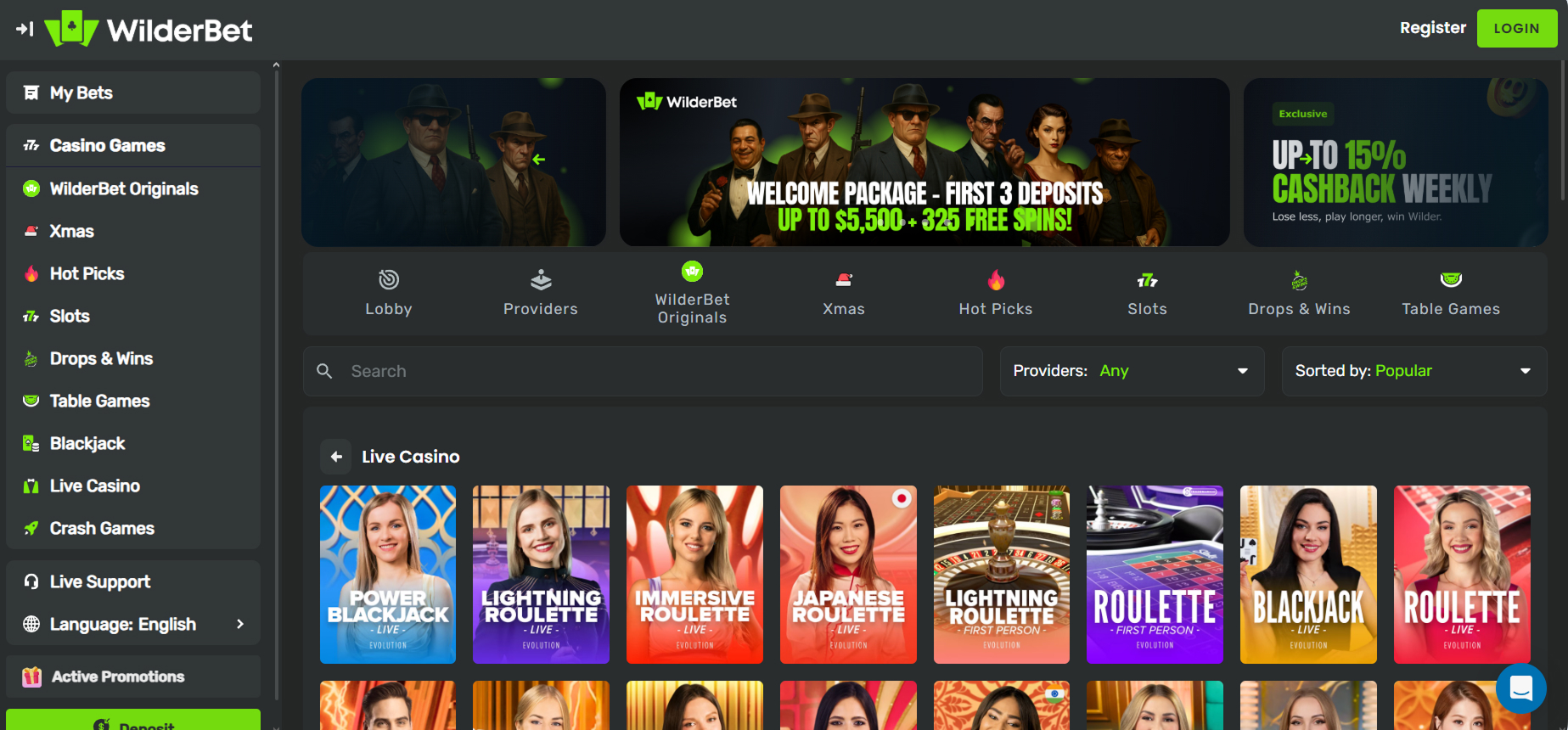Click the WilderBet logo
The image size is (1568, 730).
coord(149,30)
